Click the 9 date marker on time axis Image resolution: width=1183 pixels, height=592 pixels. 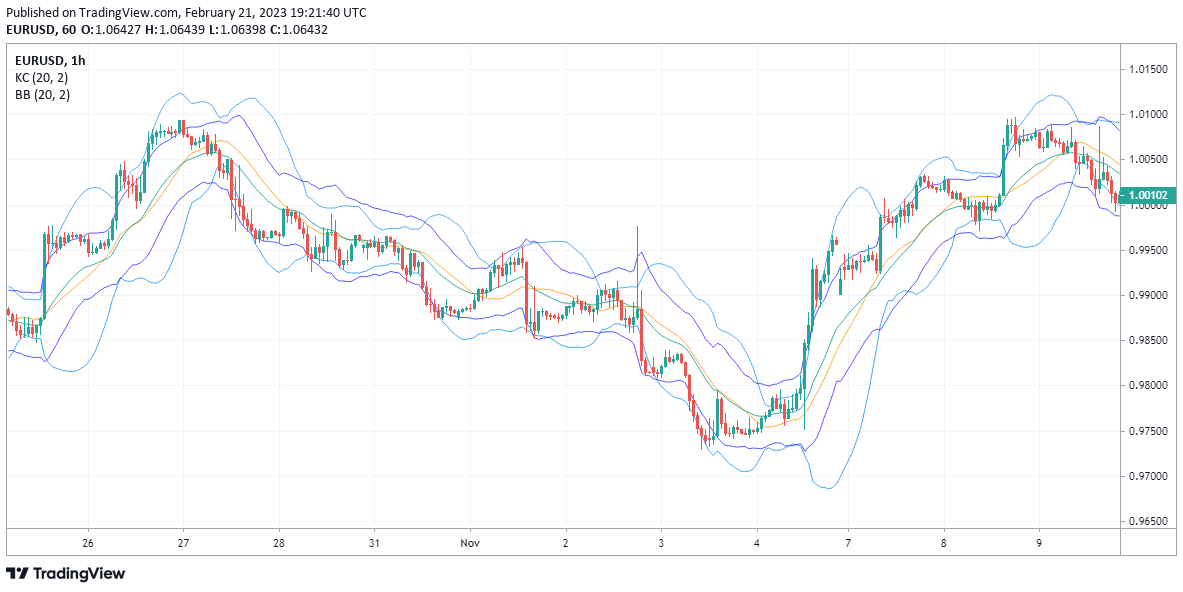tap(1039, 543)
